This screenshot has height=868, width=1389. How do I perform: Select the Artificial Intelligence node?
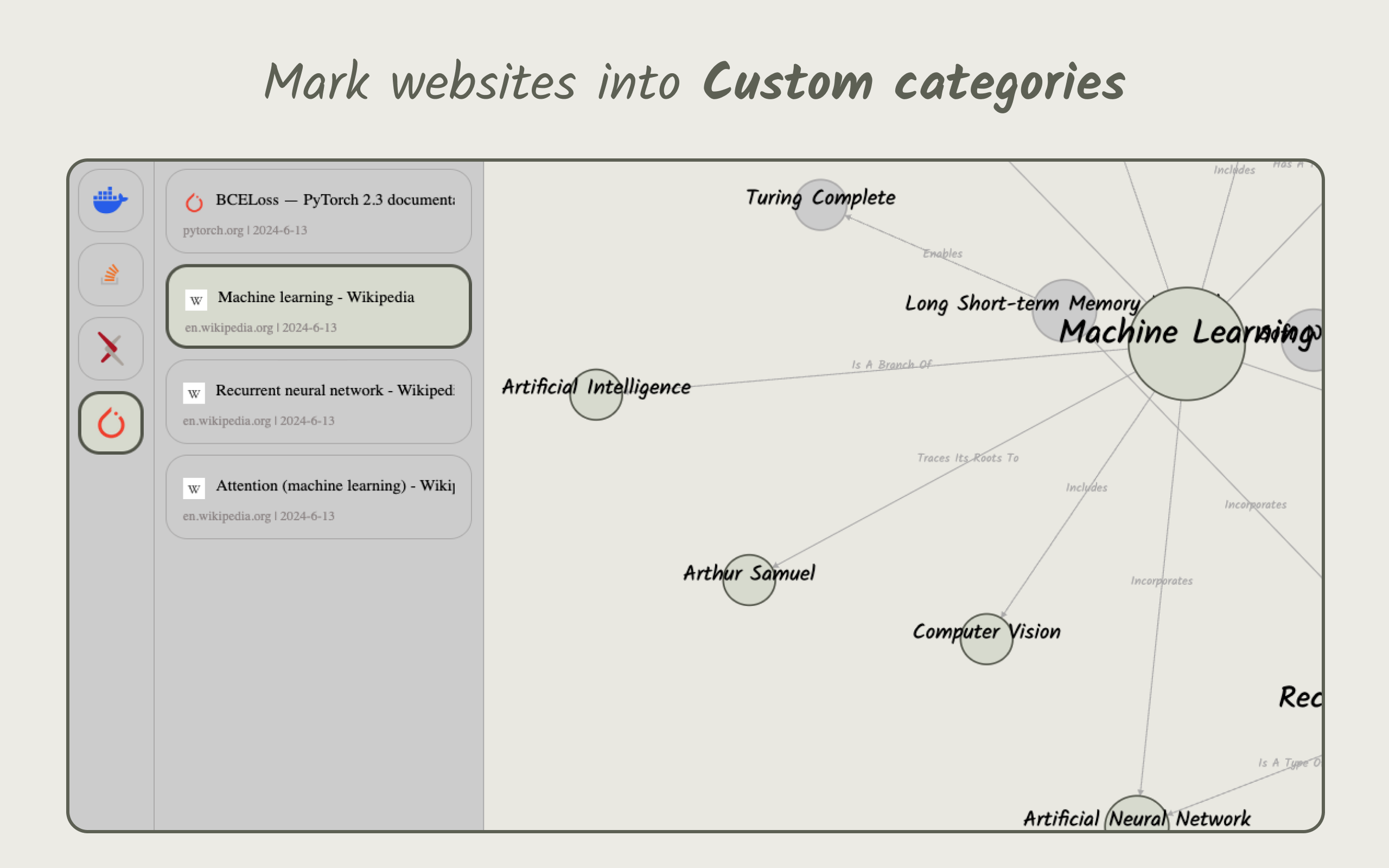(596, 395)
